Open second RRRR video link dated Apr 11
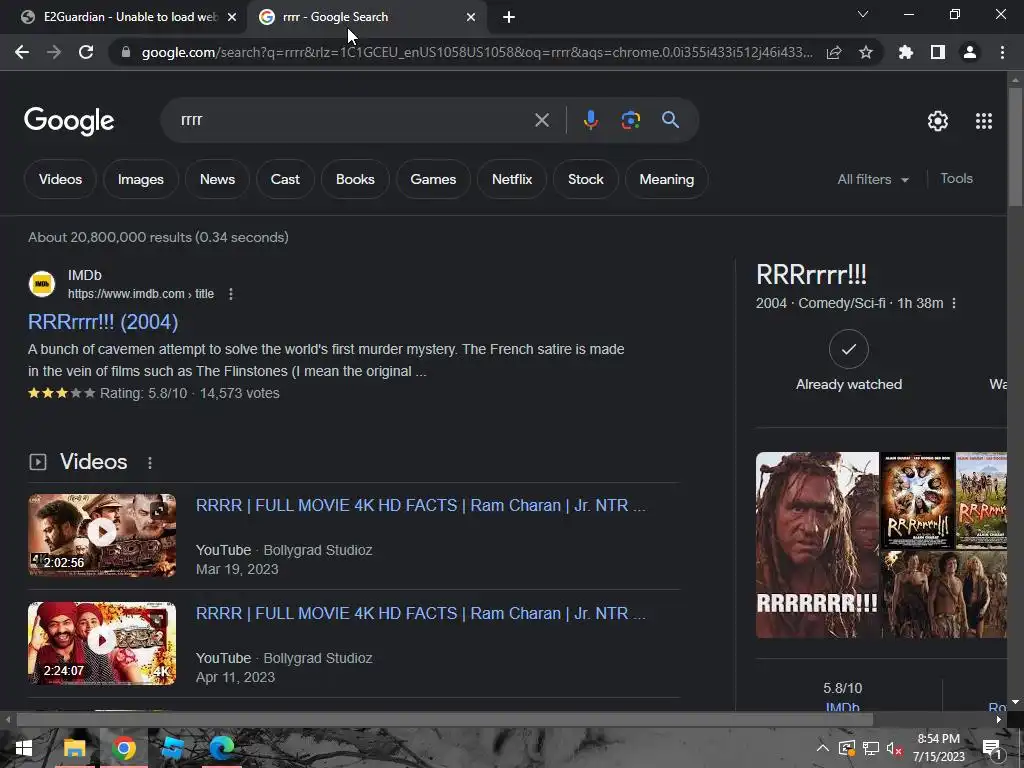The height and width of the screenshot is (768, 1024). tap(421, 613)
